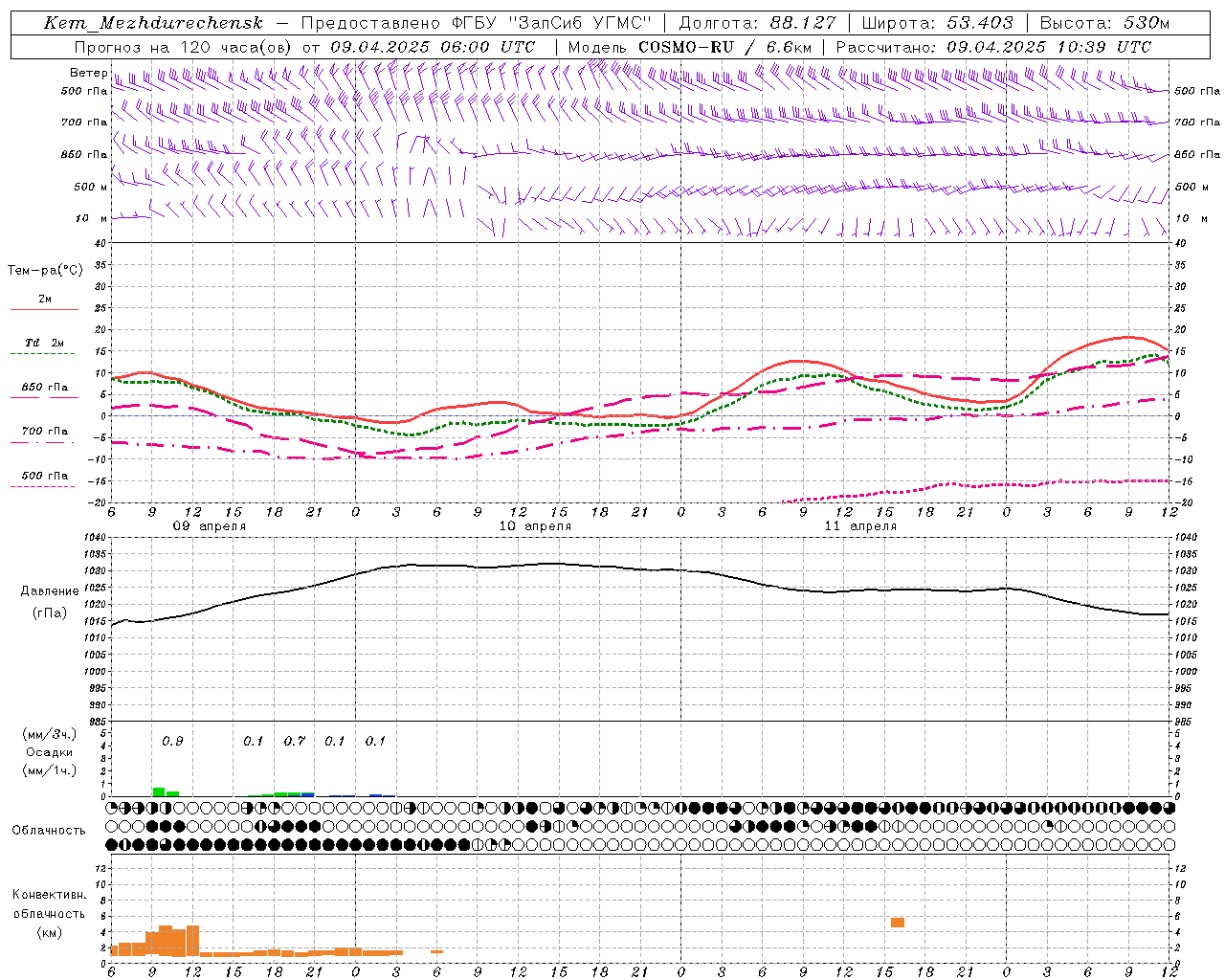Click the Td 2м dew point legend label
This screenshot has width=1225, height=980.
[x=44, y=343]
